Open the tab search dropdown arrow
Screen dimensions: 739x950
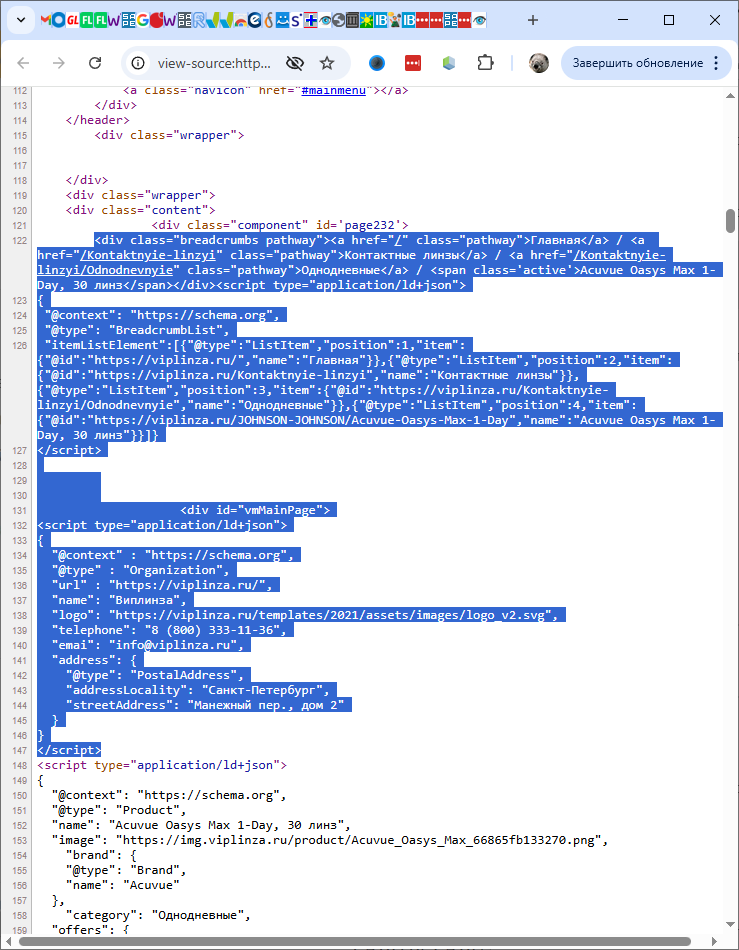[x=21, y=20]
